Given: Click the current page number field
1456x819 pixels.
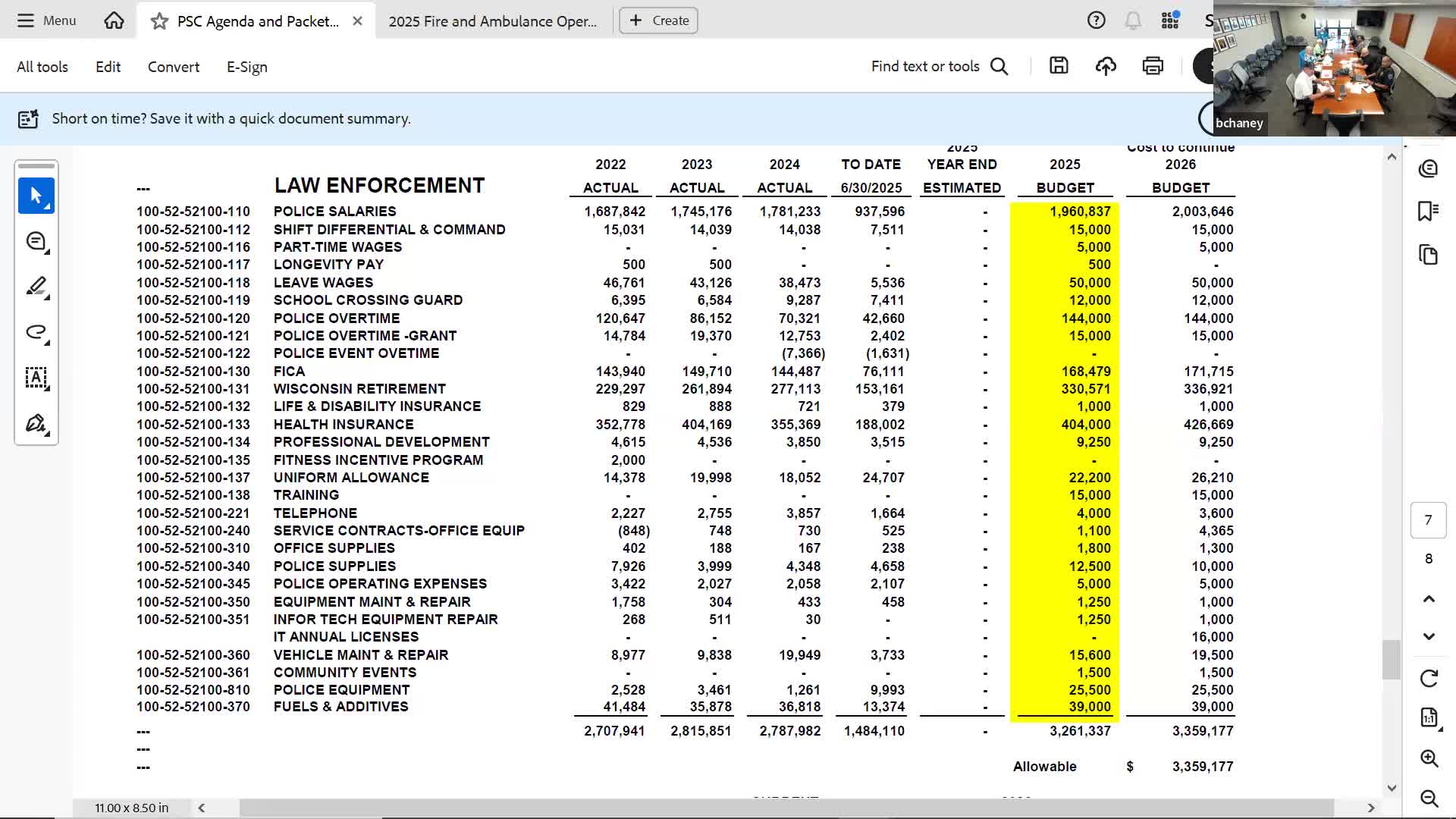Looking at the screenshot, I should pyautogui.click(x=1429, y=520).
